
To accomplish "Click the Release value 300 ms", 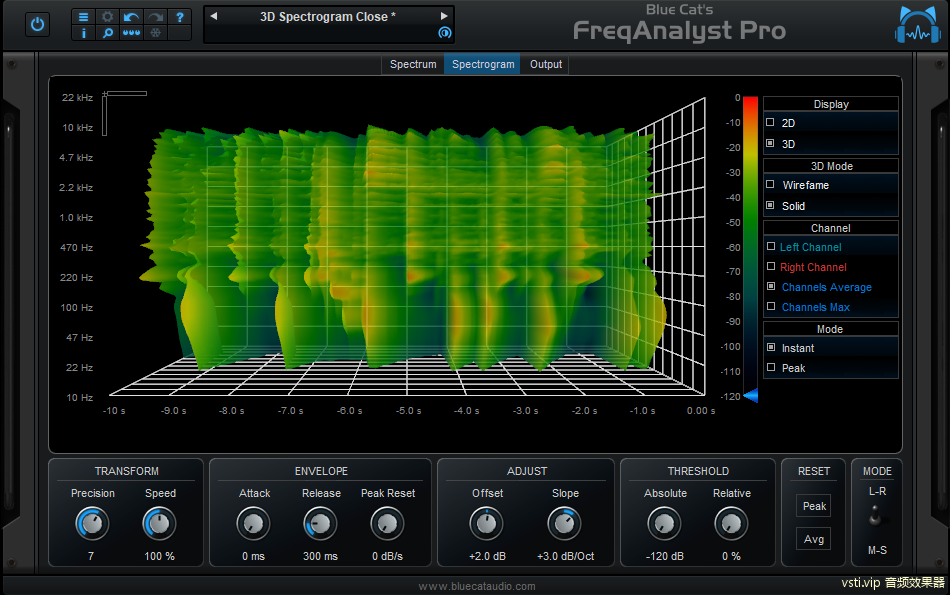I will click(x=320, y=556).
